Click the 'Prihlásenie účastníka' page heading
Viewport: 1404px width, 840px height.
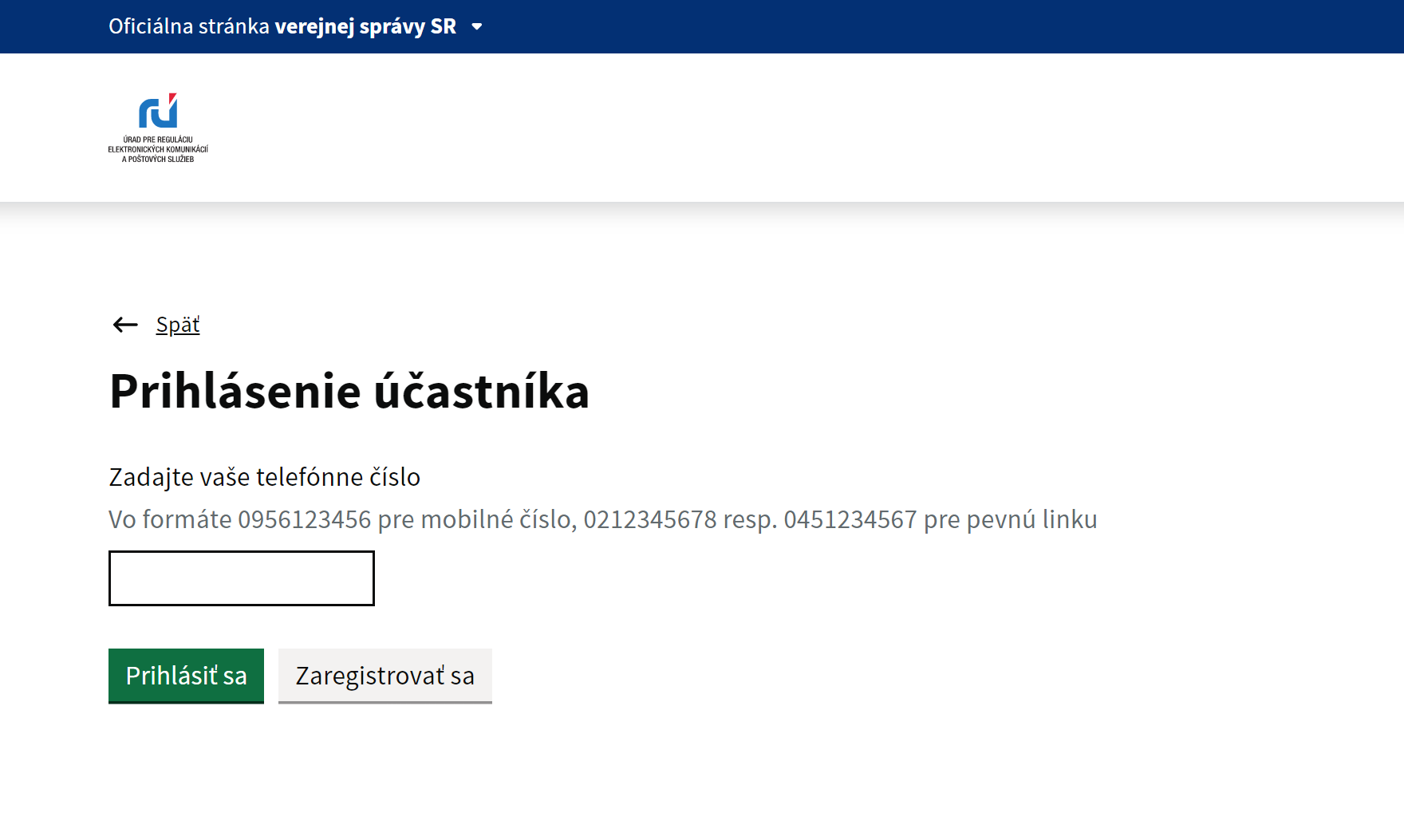point(349,392)
